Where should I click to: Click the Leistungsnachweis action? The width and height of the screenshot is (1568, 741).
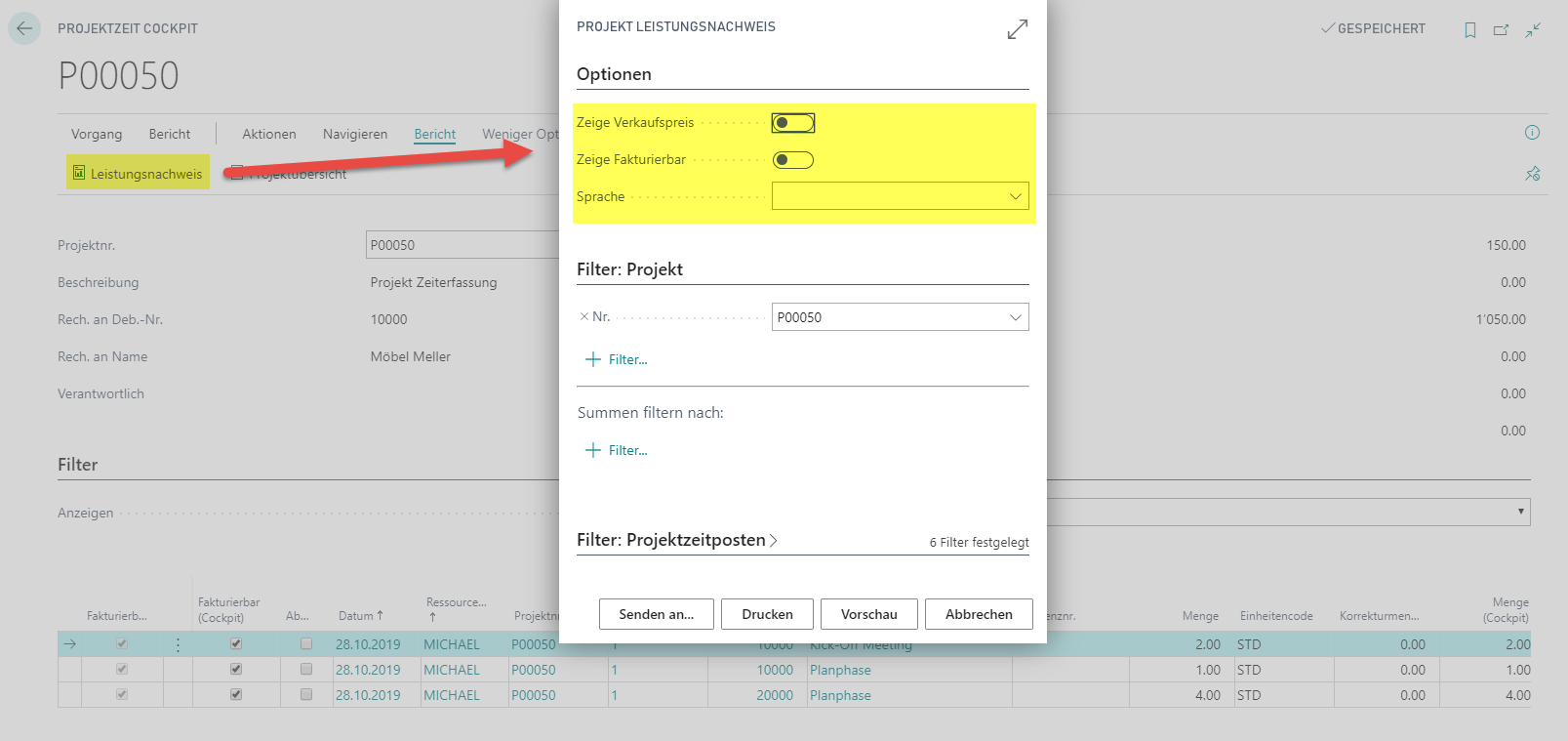pyautogui.click(x=138, y=173)
